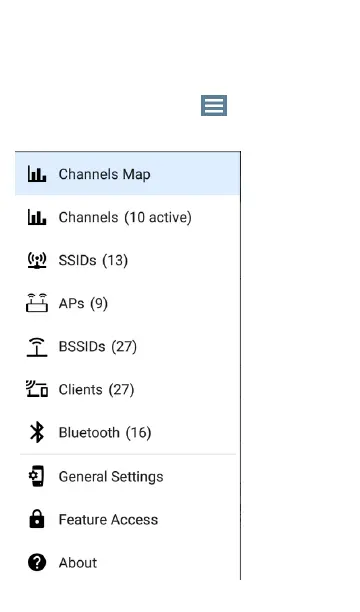Click the APs router icon
The width and height of the screenshot is (360, 612).
pos(37,303)
